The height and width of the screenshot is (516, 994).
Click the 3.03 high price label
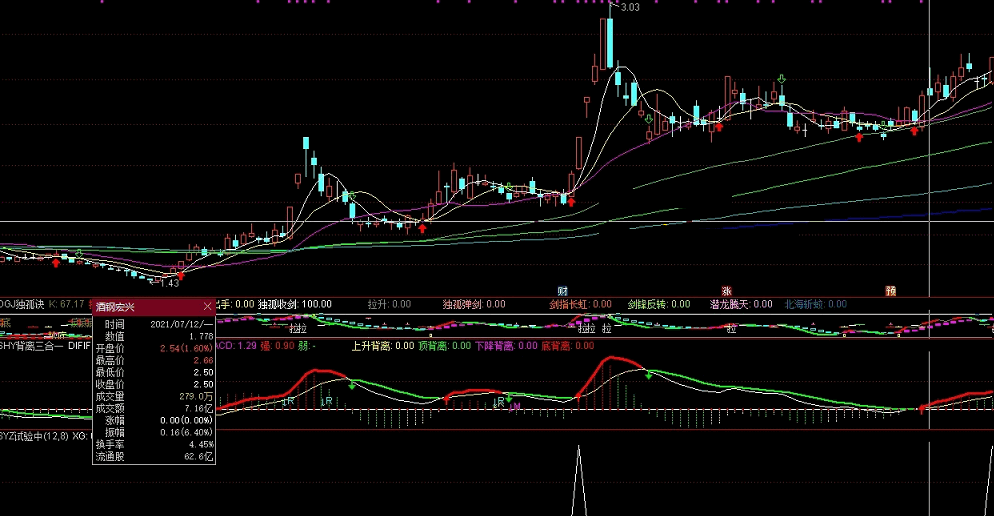click(x=630, y=7)
